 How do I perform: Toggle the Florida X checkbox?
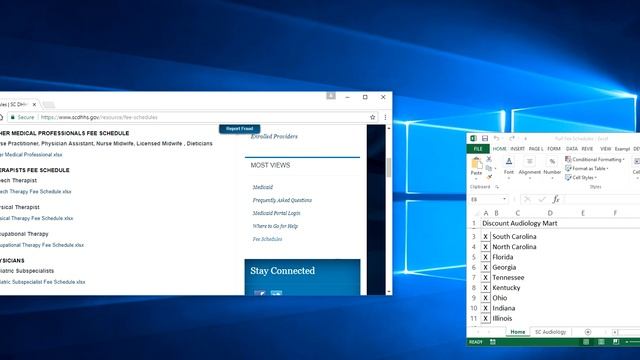click(485, 257)
